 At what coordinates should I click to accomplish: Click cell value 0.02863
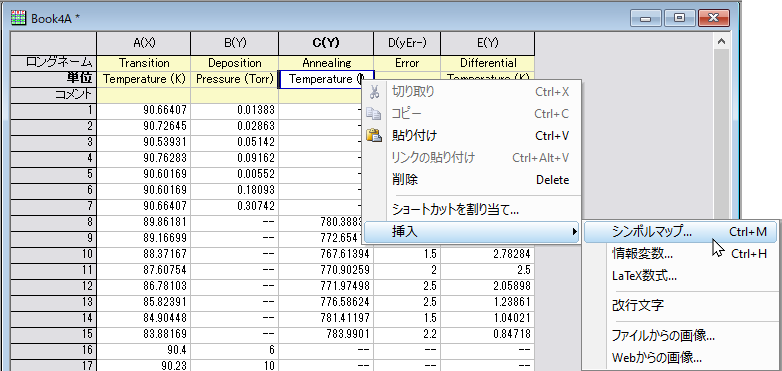(234, 127)
